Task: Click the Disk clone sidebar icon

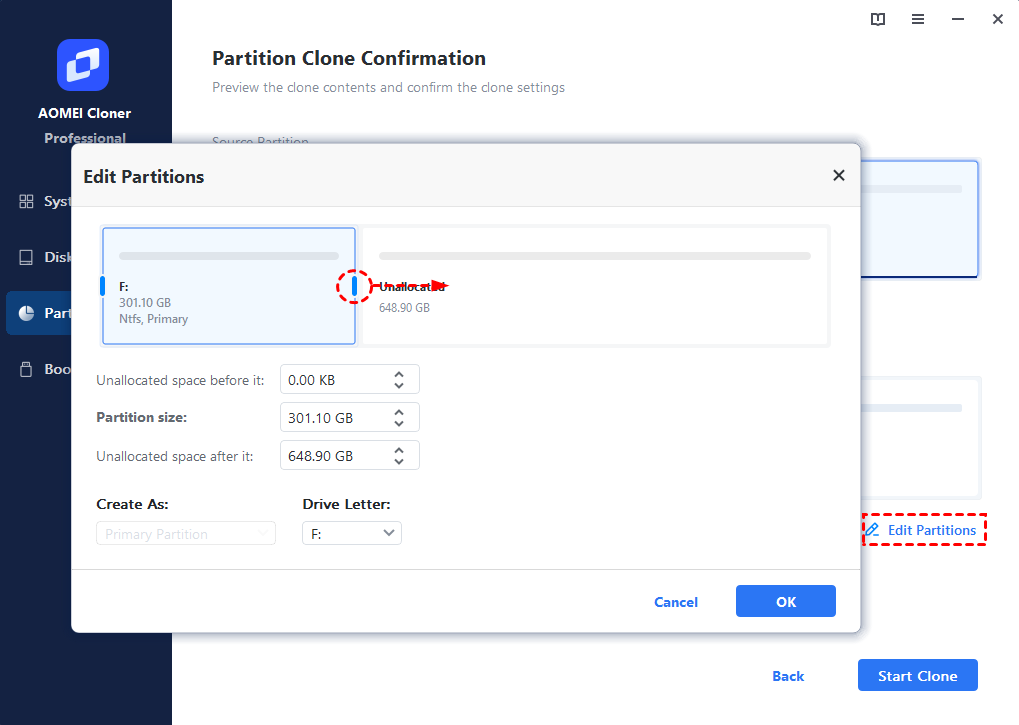Action: point(26,257)
